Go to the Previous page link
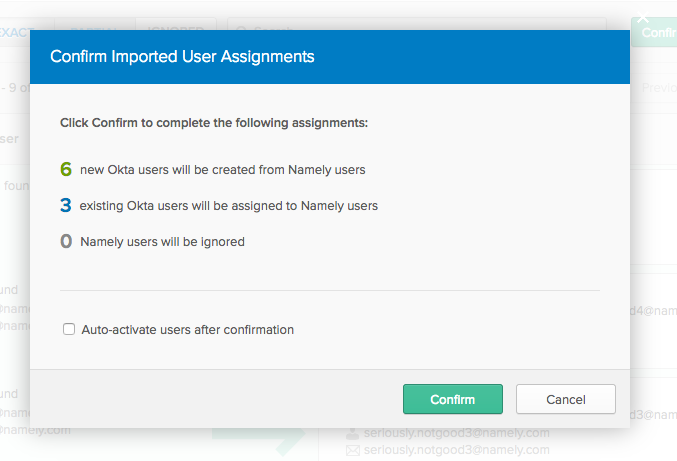 pos(658,88)
